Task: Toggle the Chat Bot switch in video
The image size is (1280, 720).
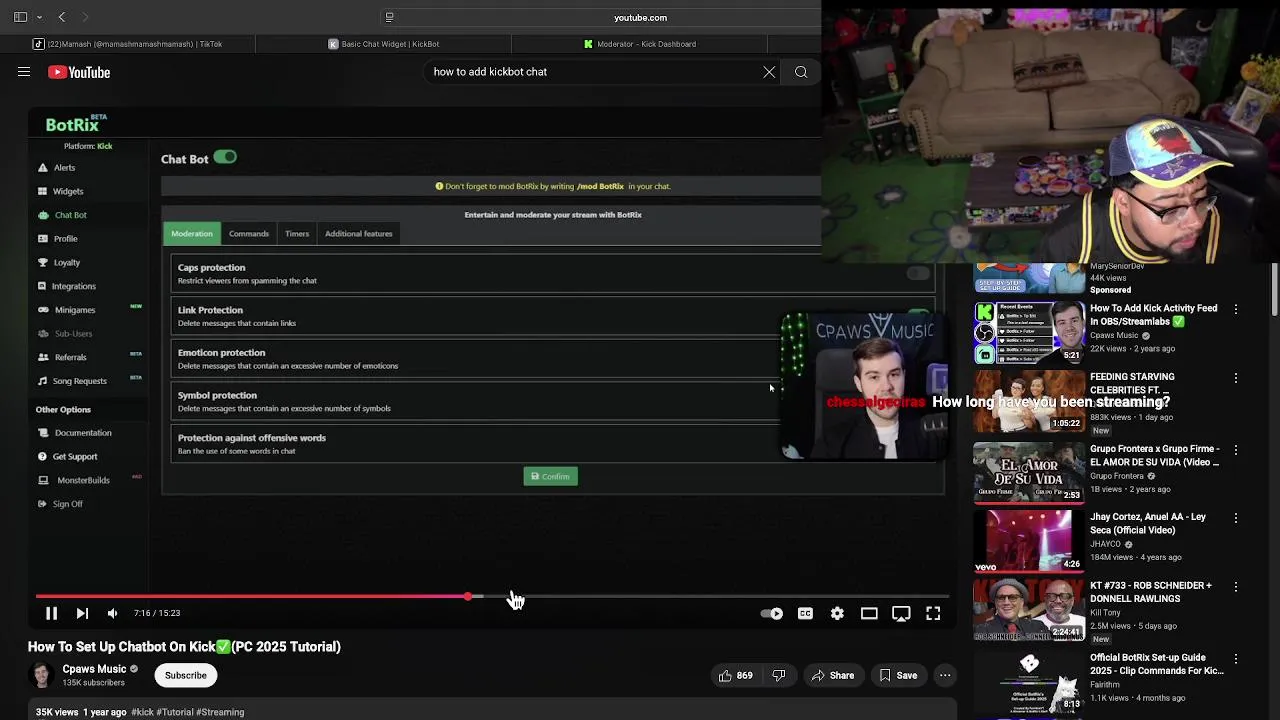Action: tap(225, 157)
